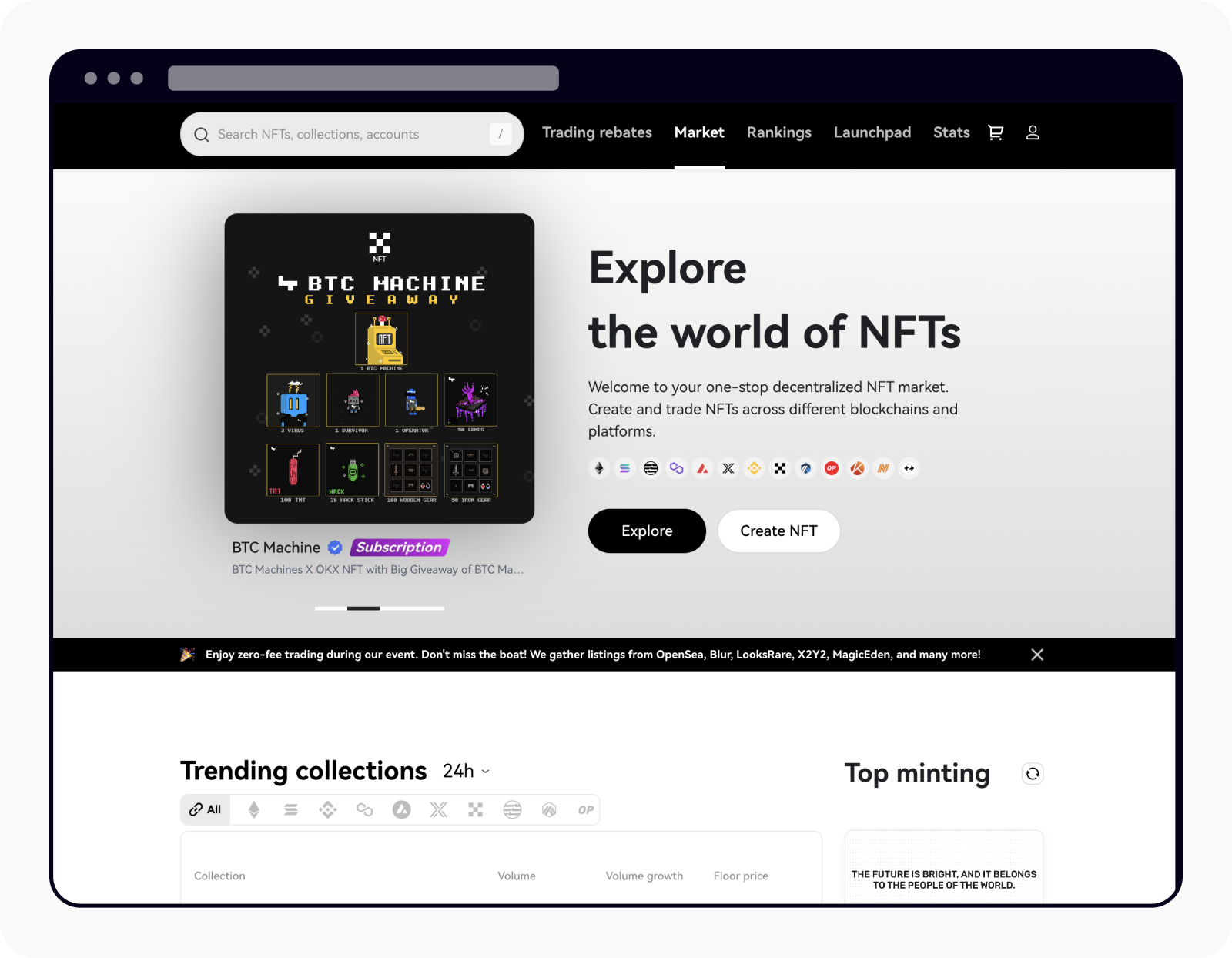This screenshot has height=958, width=1232.
Task: Open the shopping cart icon
Action: point(995,132)
